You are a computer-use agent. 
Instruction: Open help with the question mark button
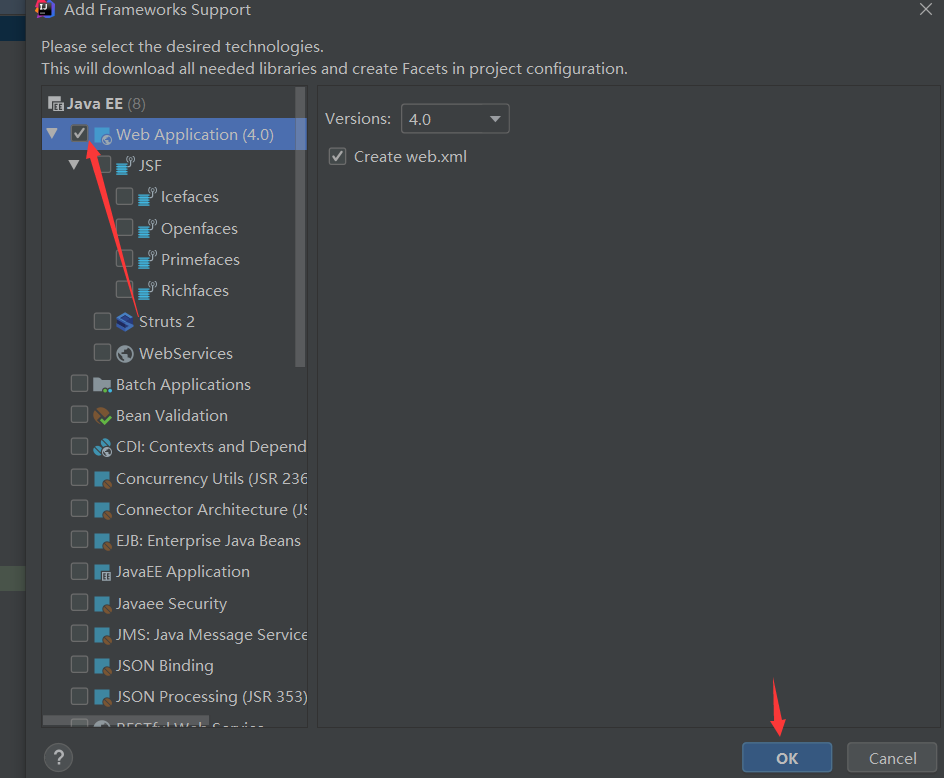58,758
